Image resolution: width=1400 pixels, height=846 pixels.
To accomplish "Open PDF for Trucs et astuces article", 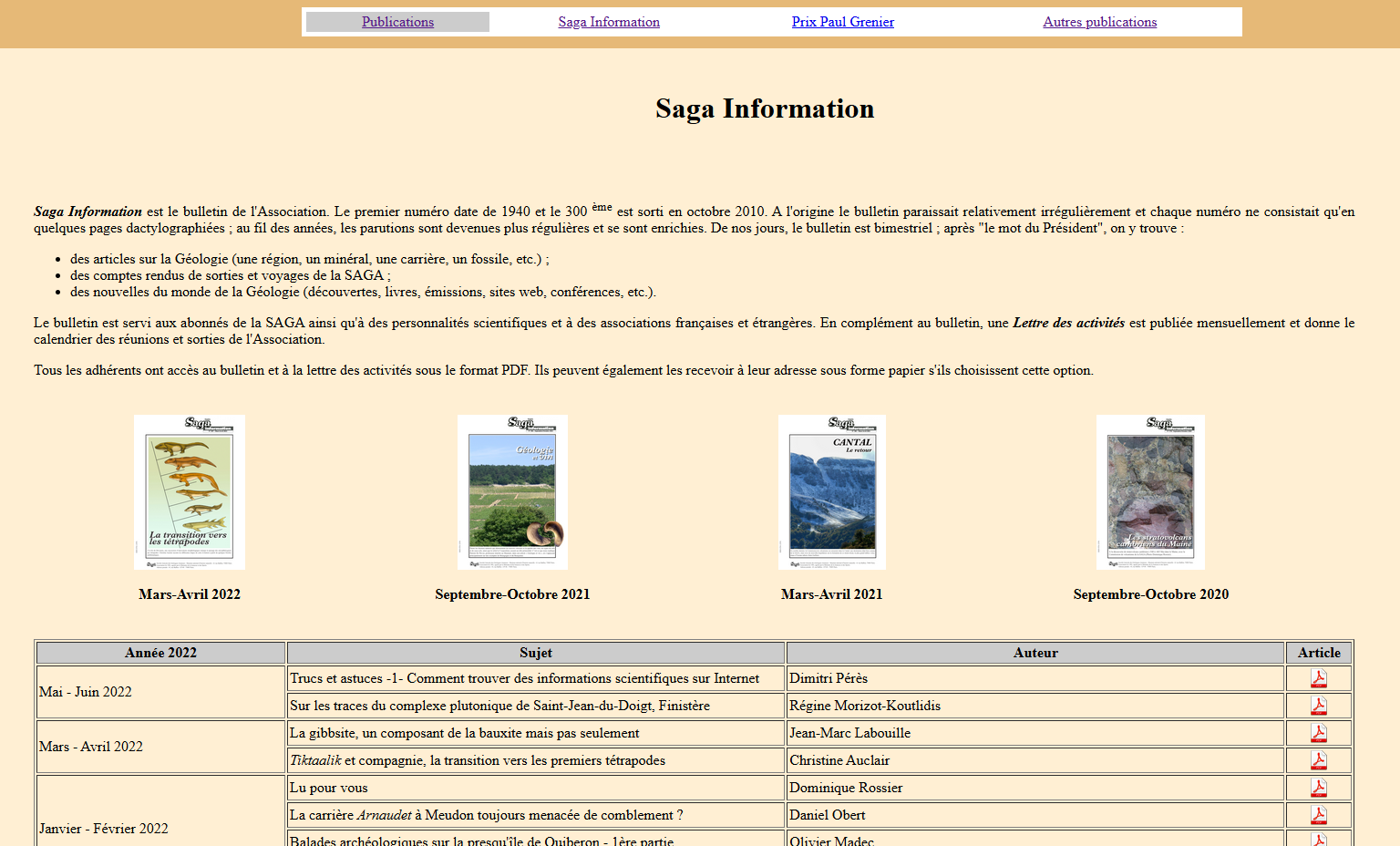I will click(1318, 678).
